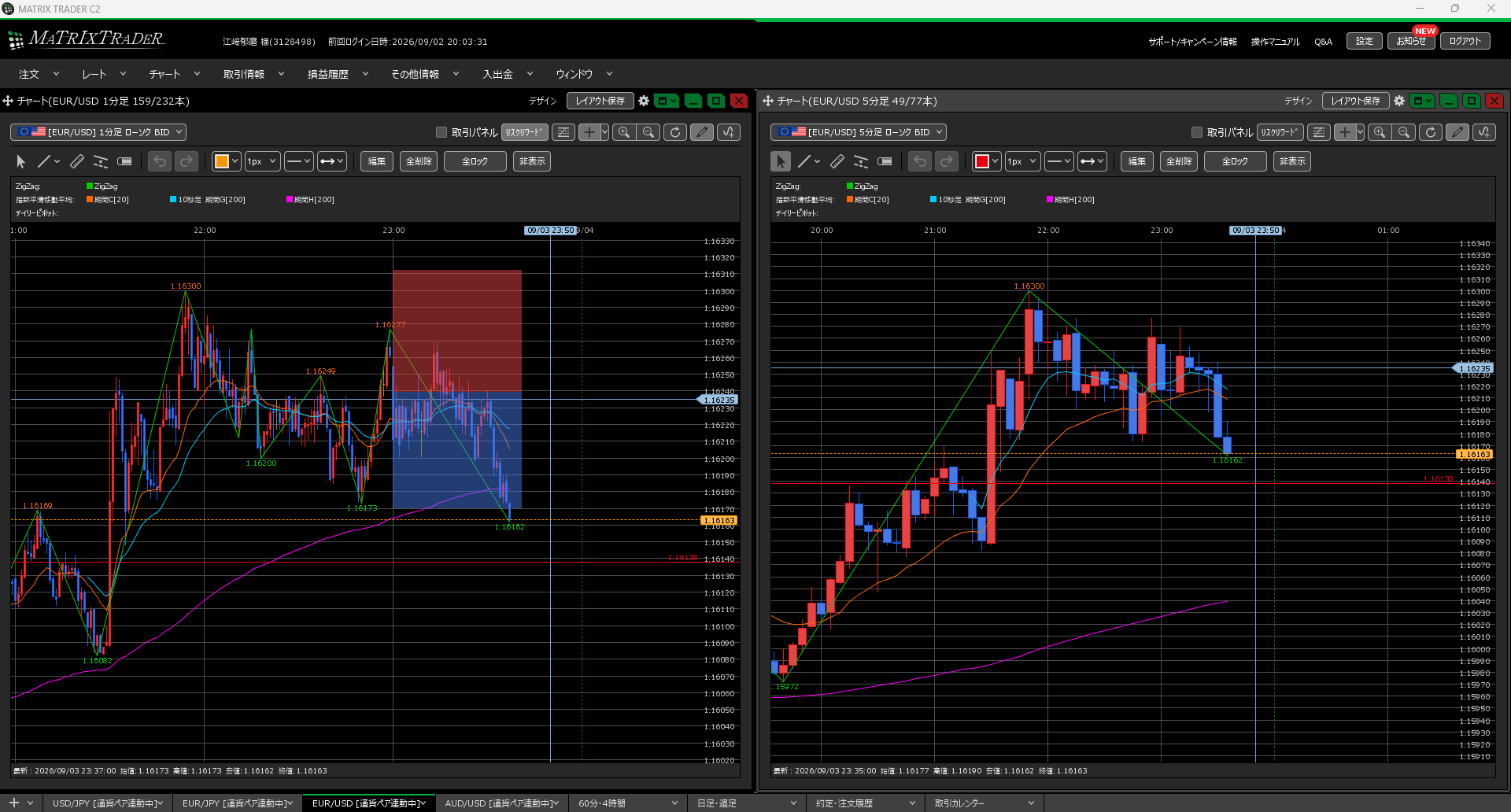Screen dimensions: 1511x812
Task: Open the 取引情報 menu
Action: coord(253,74)
